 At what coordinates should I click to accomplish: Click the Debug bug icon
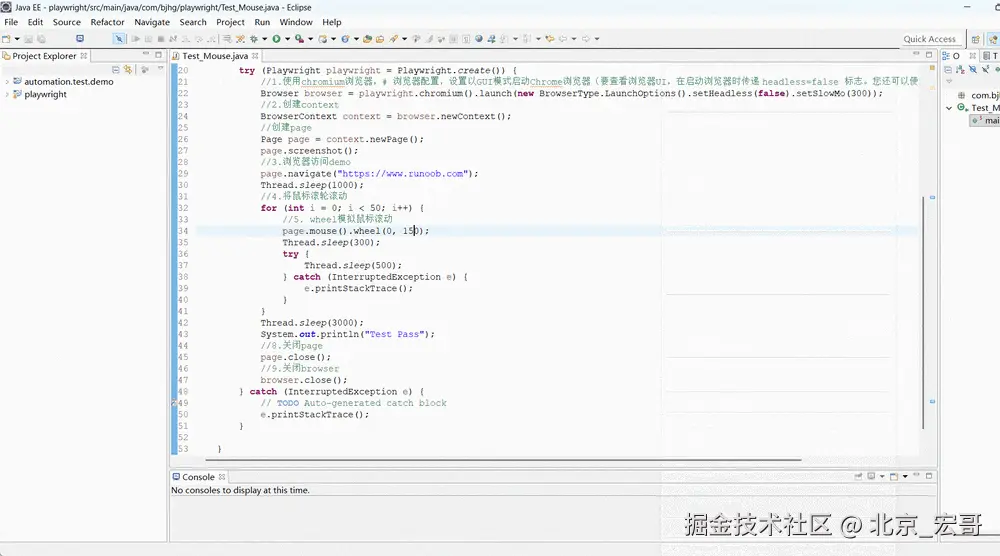[x=253, y=39]
